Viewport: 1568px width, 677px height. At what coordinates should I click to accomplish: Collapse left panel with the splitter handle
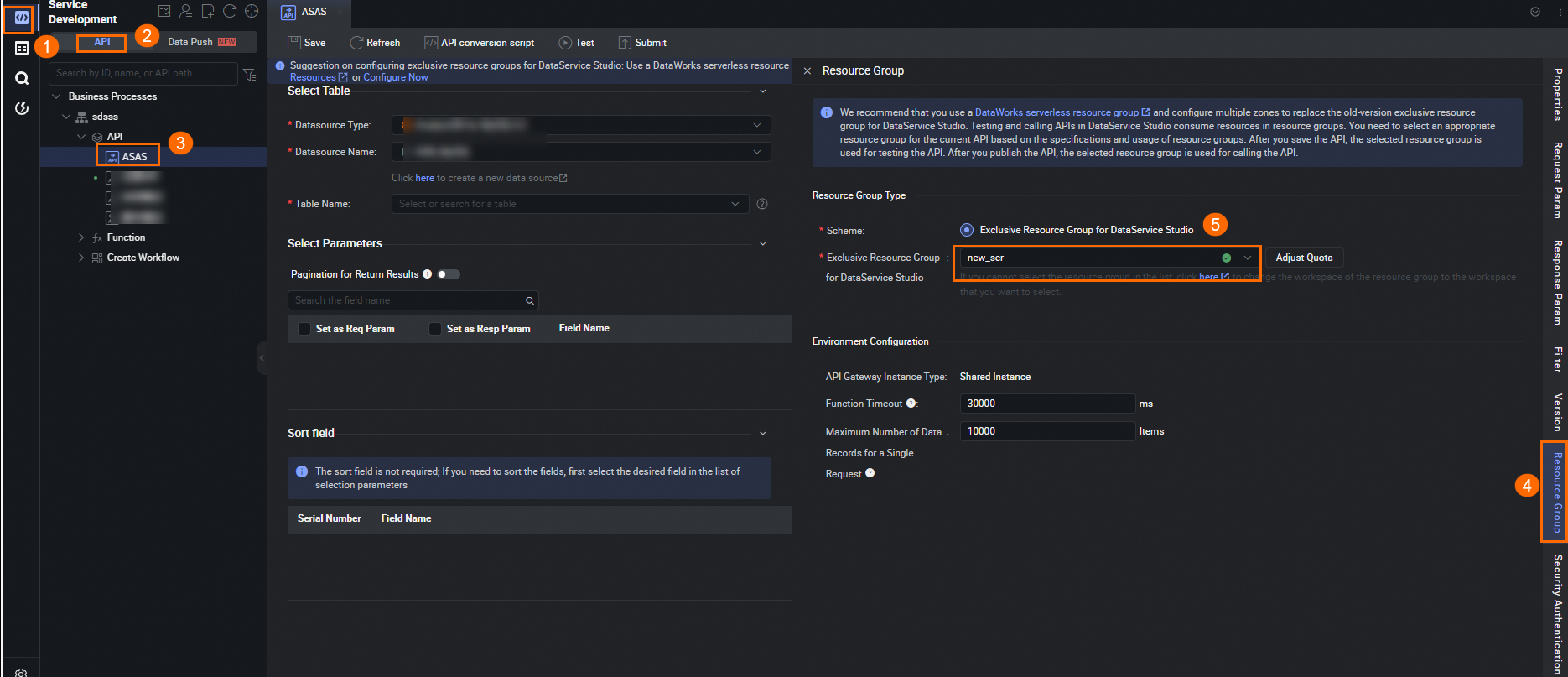click(x=262, y=357)
